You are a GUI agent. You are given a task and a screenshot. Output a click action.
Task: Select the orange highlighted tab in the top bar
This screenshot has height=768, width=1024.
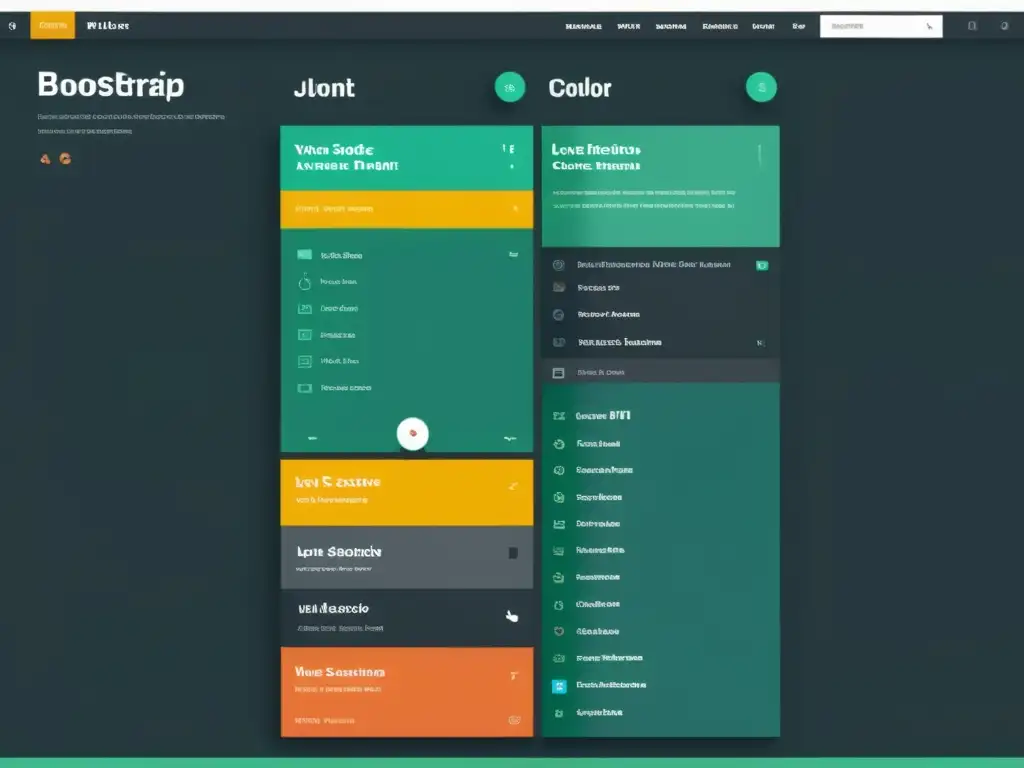pos(53,25)
